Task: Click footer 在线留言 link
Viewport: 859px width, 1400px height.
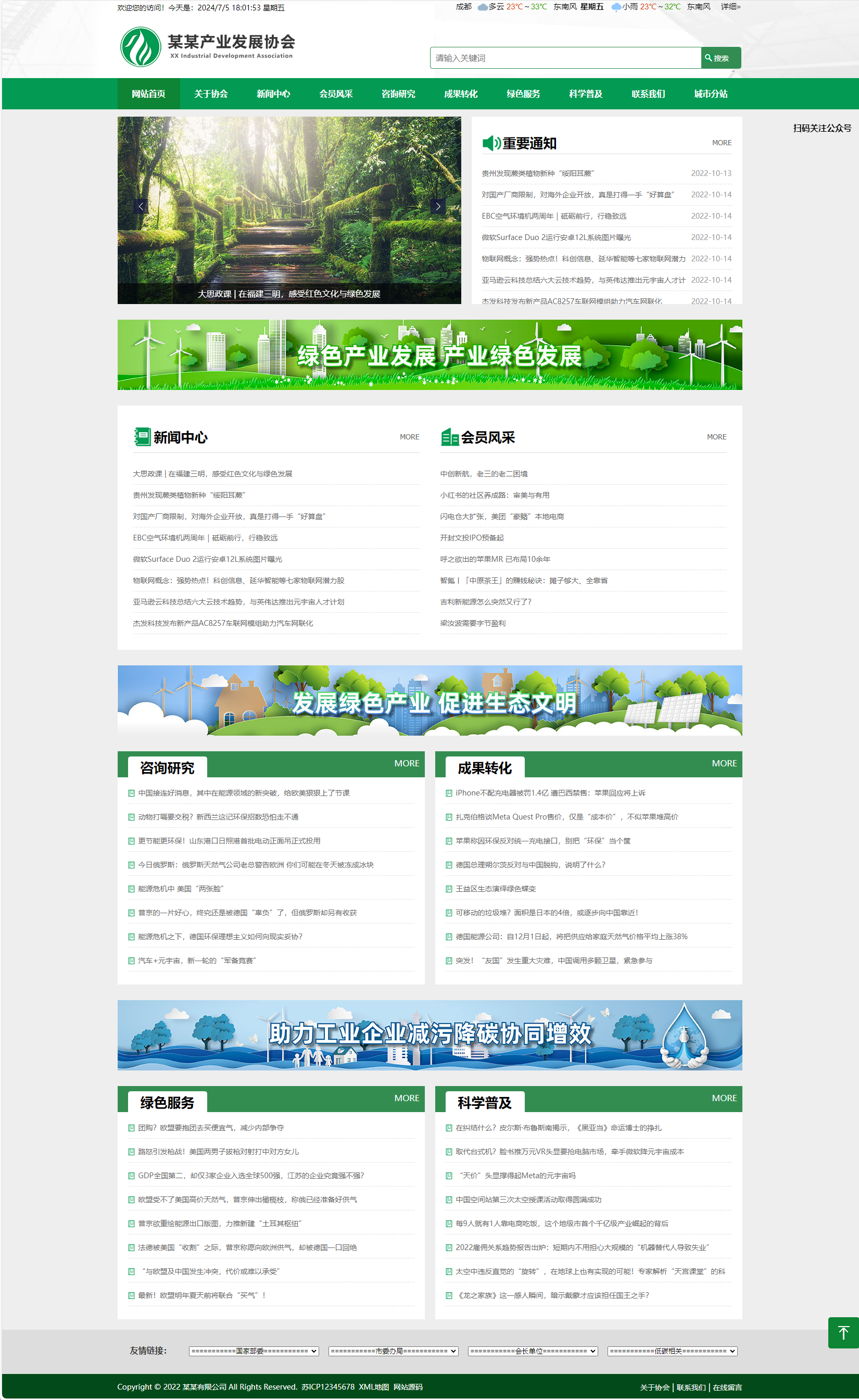Action: click(x=727, y=1388)
